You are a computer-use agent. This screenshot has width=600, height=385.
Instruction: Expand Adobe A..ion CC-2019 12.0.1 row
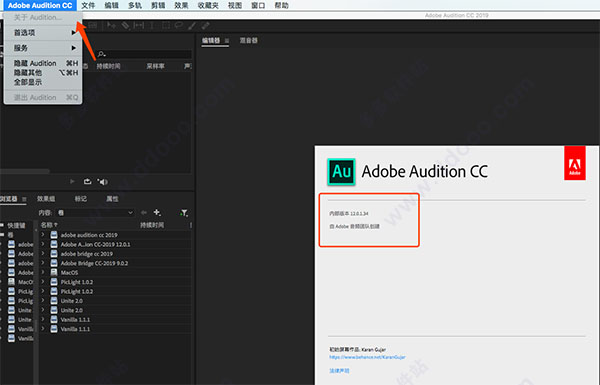[x=43, y=244]
